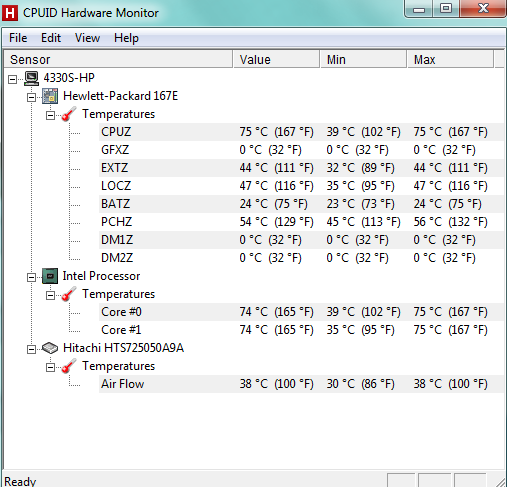Click EXTZ min value 32 °C (89 °F)

pyautogui.click(x=361, y=168)
